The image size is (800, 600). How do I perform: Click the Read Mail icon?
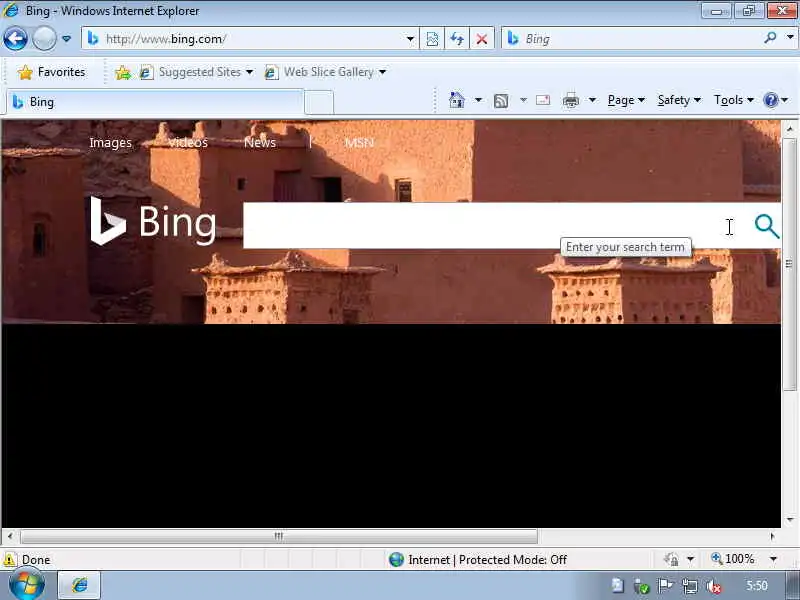tap(543, 100)
